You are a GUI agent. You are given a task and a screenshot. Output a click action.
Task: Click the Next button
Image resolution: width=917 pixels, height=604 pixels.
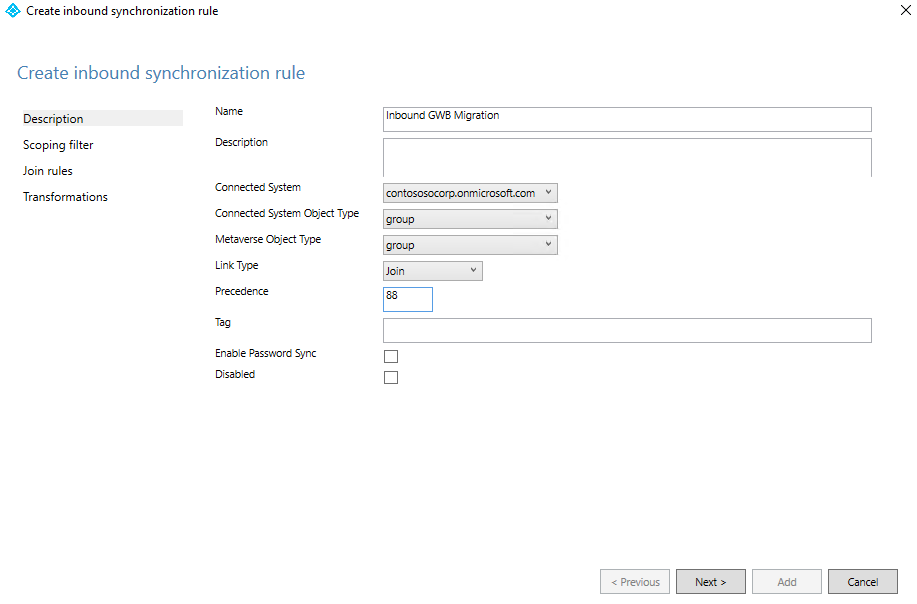click(710, 582)
